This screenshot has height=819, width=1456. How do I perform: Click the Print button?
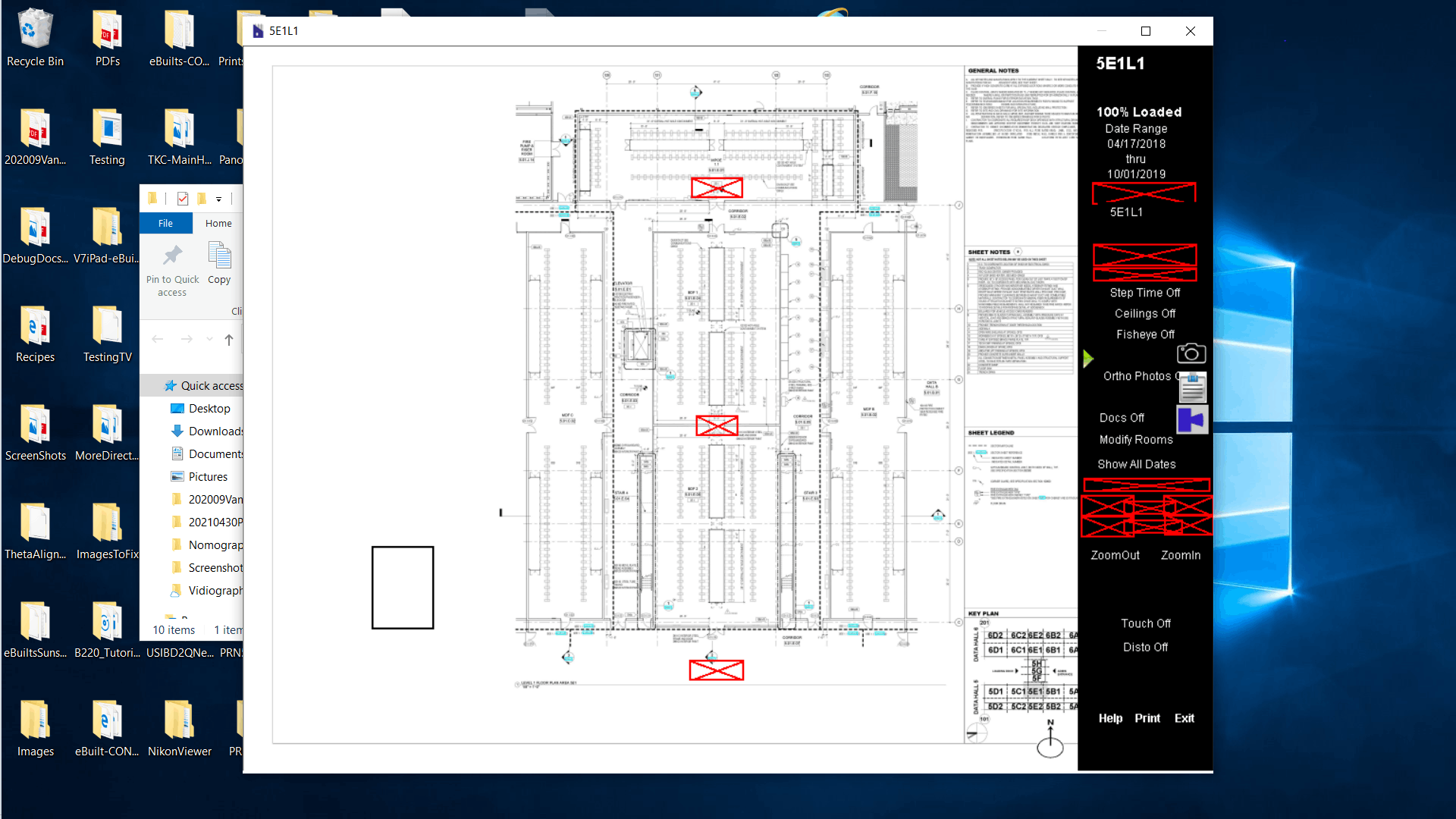(1147, 718)
